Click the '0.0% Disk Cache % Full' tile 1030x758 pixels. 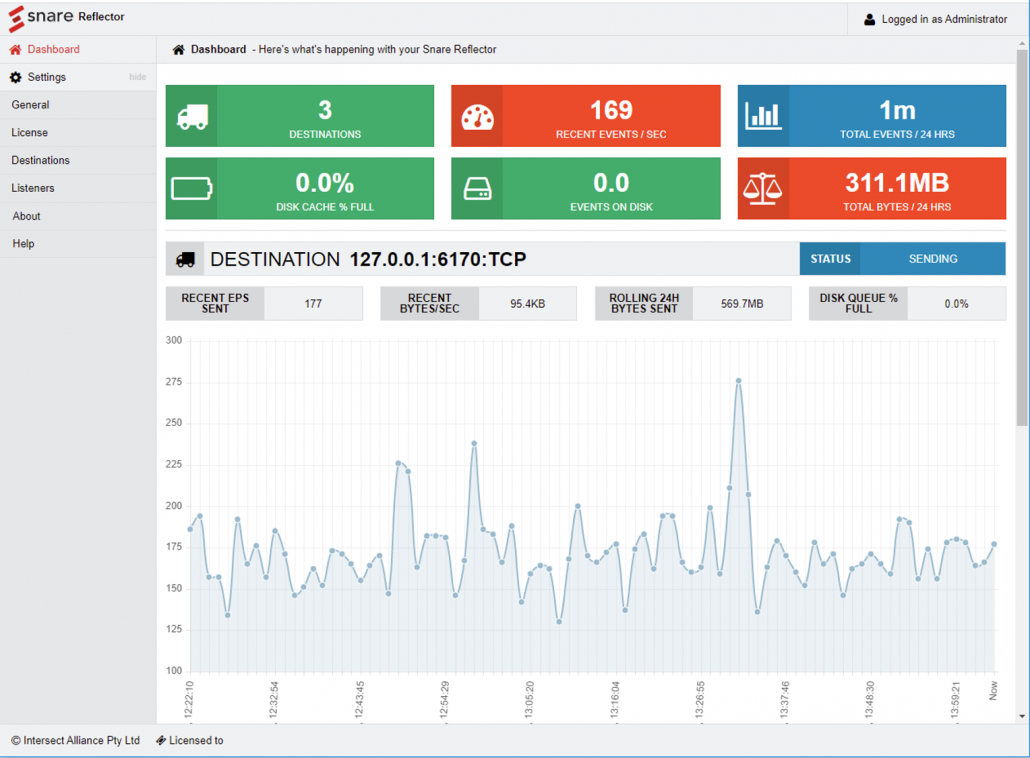pyautogui.click(x=300, y=189)
